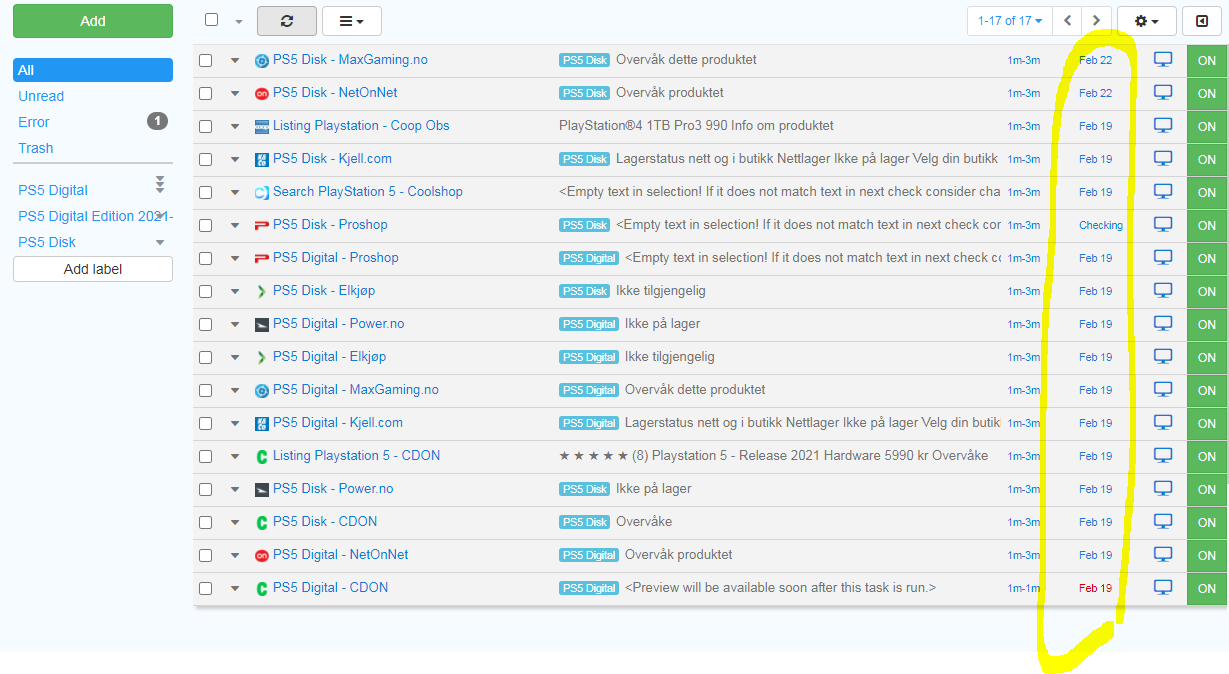The height and width of the screenshot is (674, 1229).
Task: Click Power.no favicon on PS5 Digital row
Action: pos(262,324)
